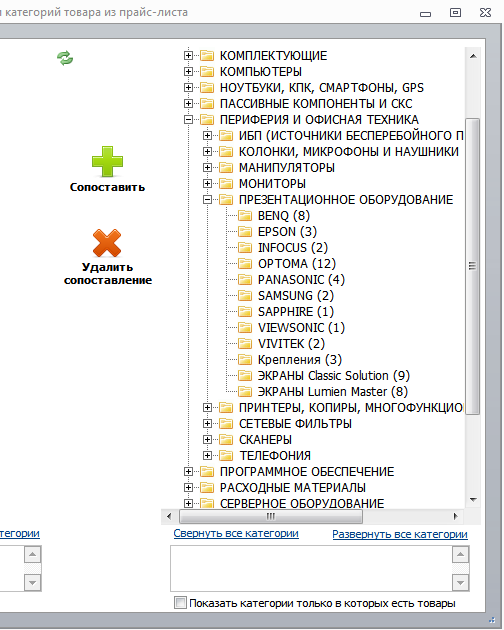Click the horizontal scrollbar thumb under tree
This screenshot has width=504, height=630.
click(x=271, y=516)
